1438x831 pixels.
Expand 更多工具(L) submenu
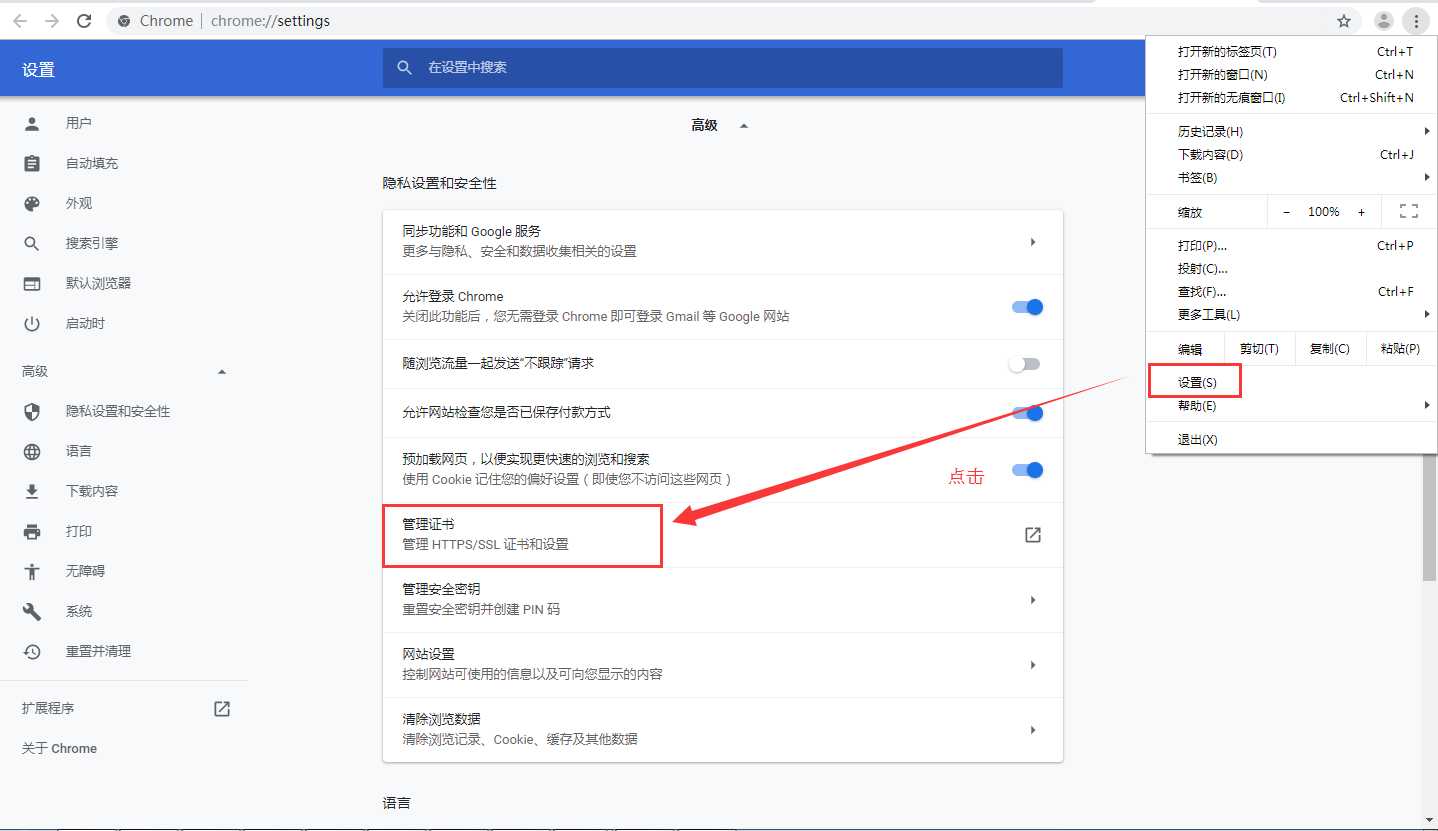click(x=1291, y=314)
